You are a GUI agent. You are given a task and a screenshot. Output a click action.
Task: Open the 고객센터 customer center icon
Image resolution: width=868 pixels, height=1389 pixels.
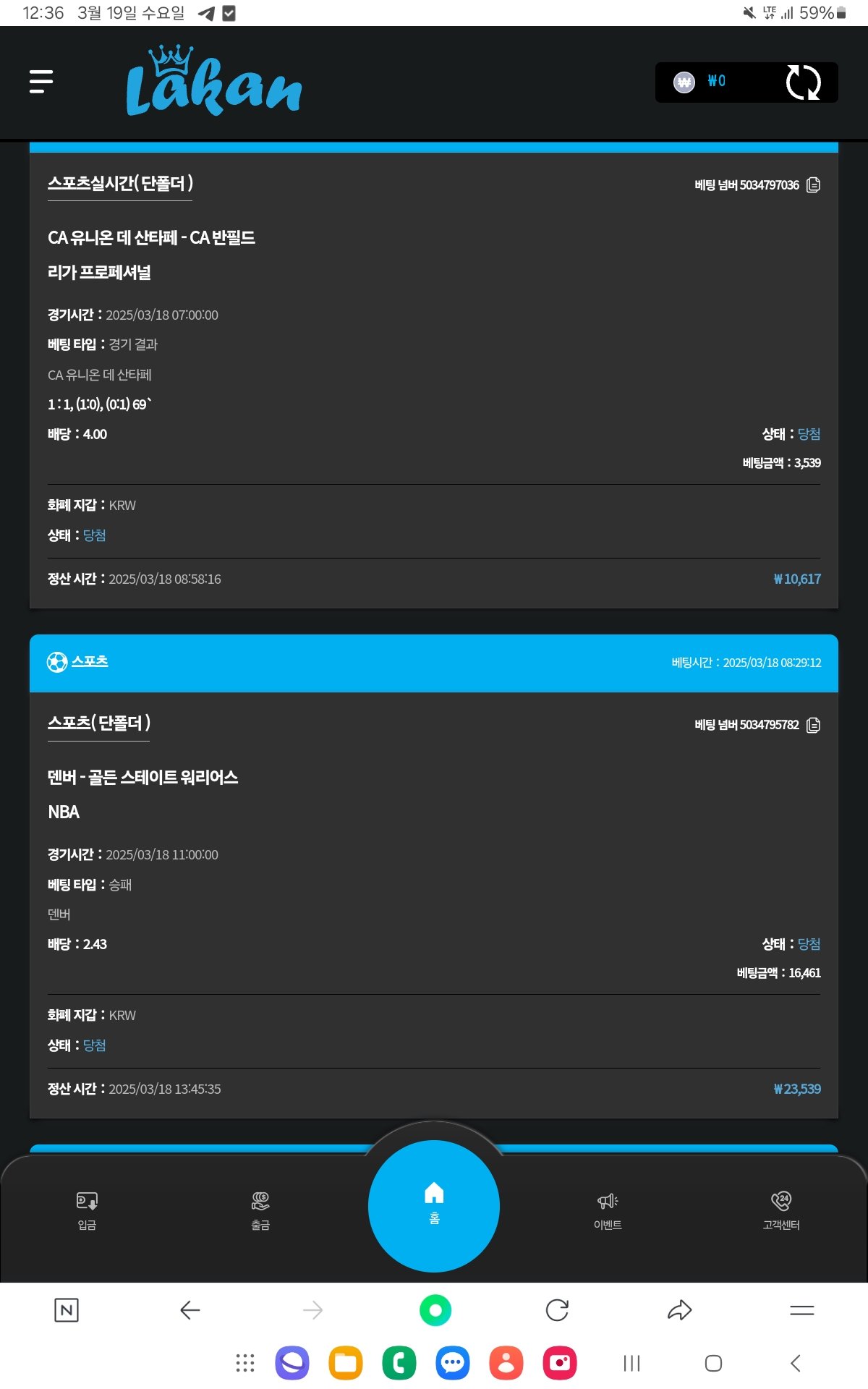tap(781, 1210)
